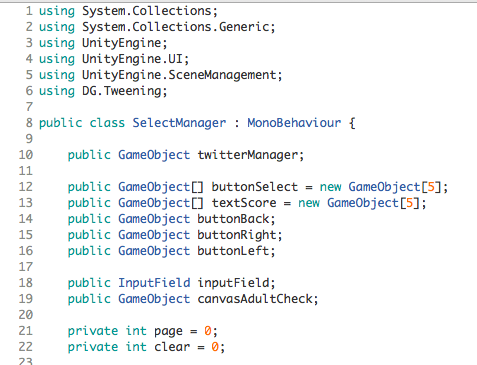Click line number 18 in the gutter
The width and height of the screenshot is (477, 365).
[26, 283]
